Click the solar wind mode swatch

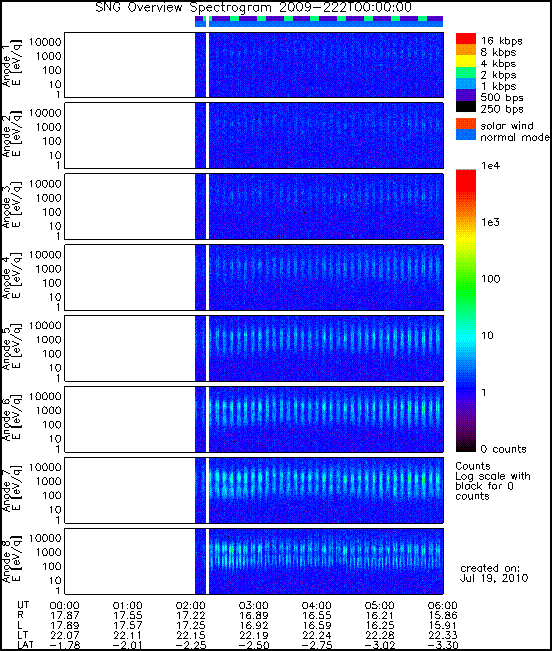[x=466, y=124]
